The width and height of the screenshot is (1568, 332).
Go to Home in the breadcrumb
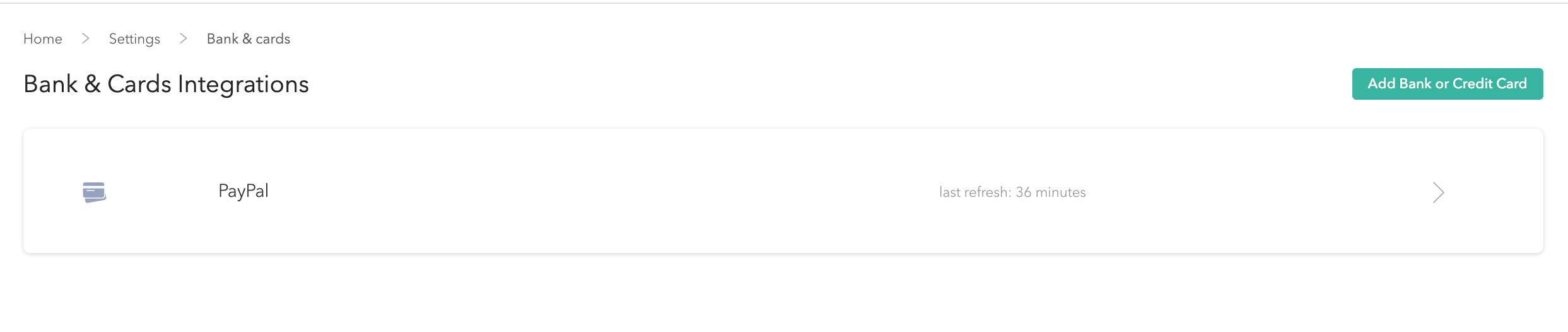[43, 39]
